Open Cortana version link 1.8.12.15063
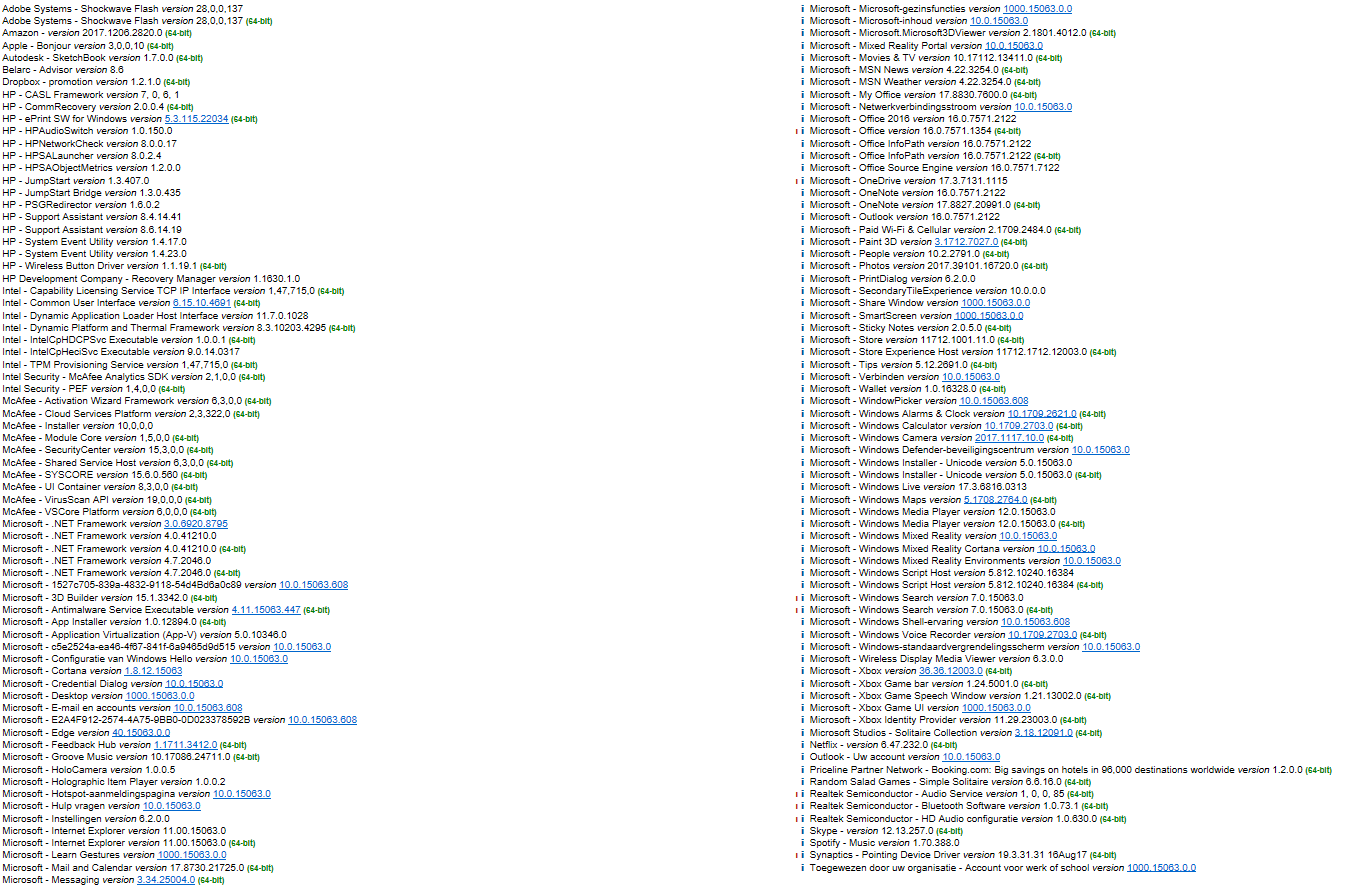This screenshot has width=1345, height=888. (x=153, y=671)
